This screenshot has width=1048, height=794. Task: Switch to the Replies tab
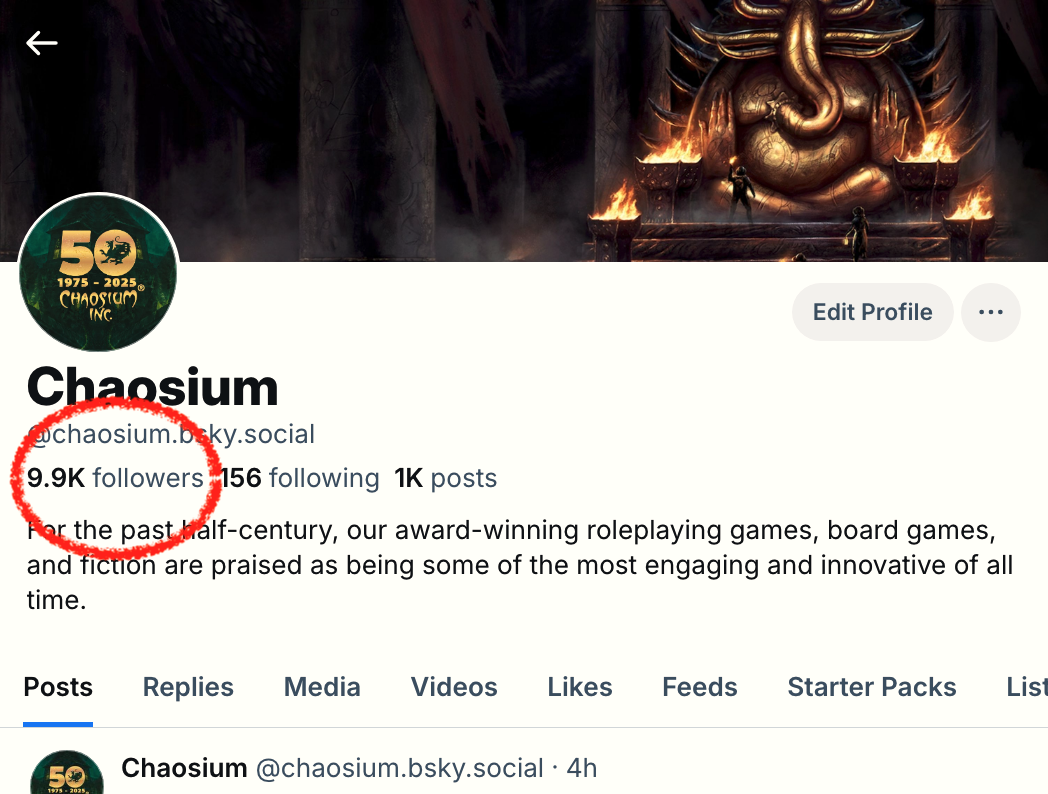(x=188, y=687)
